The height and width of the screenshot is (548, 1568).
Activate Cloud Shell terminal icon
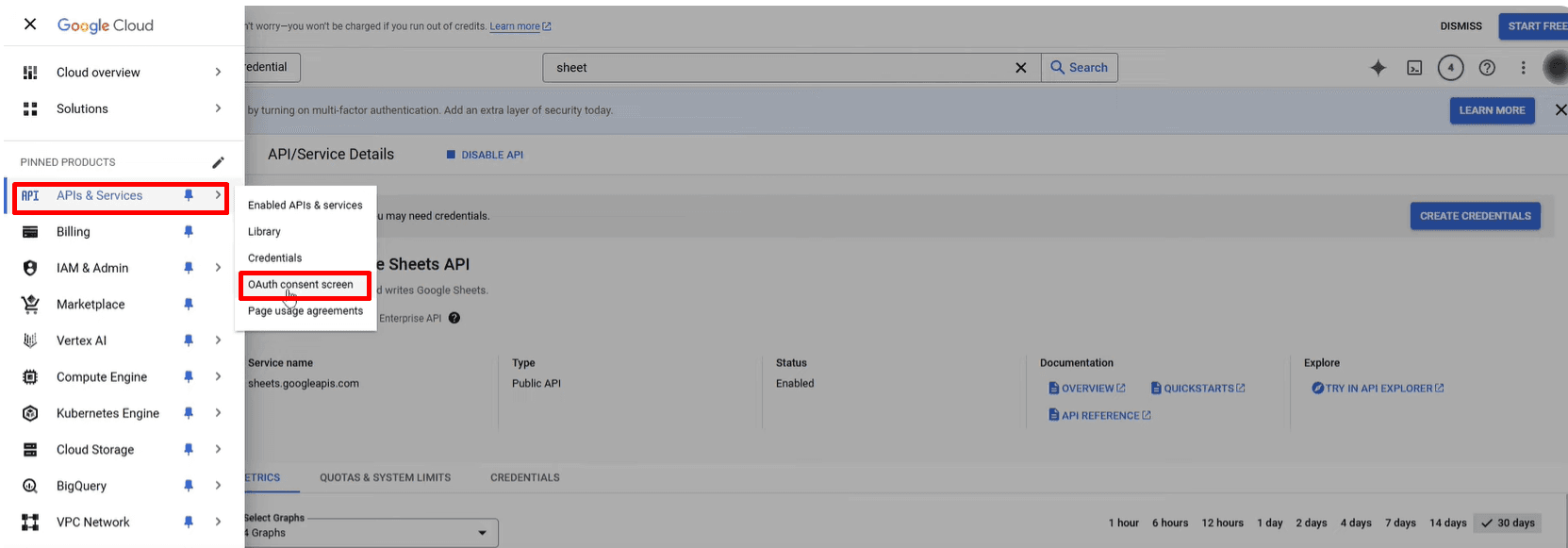click(1414, 68)
